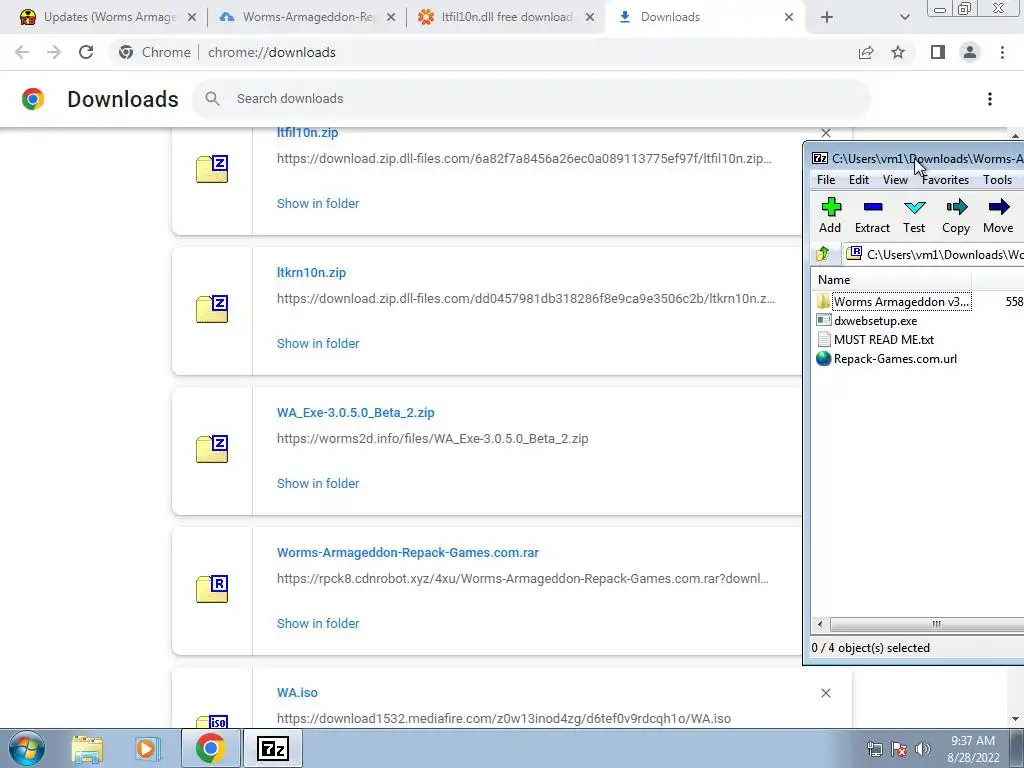Show ltkrn10n.zip in folder
The image size is (1024, 768).
tap(318, 344)
